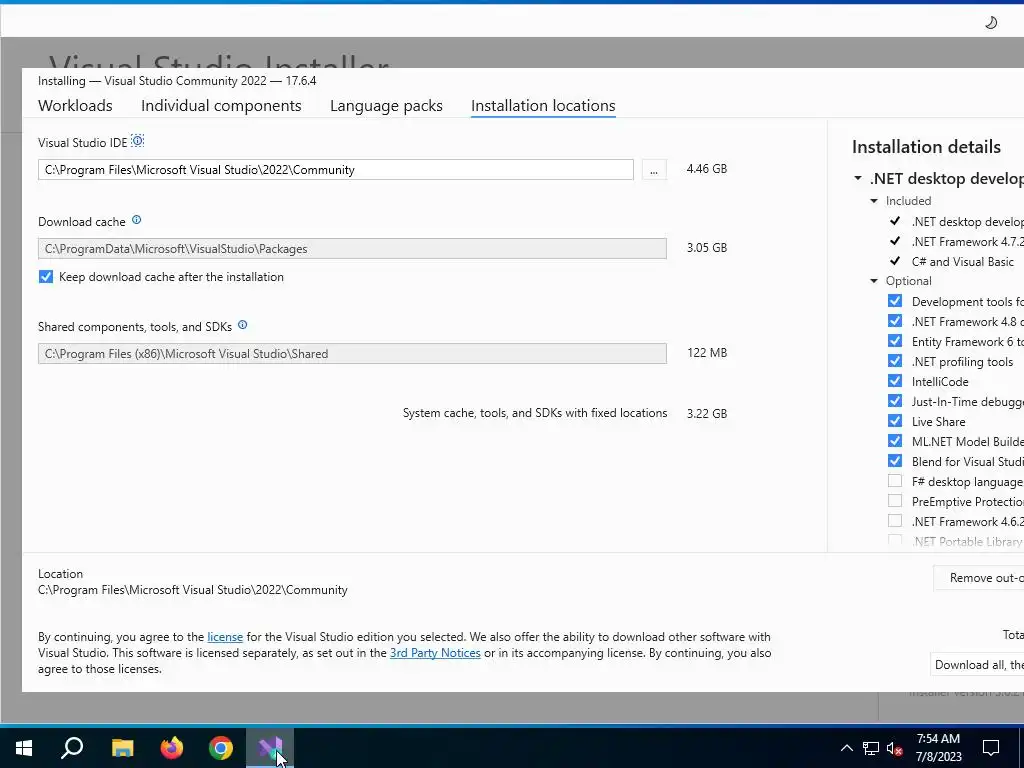Click the Visual Studio IDE path field
Screen dimensions: 1024x768
(x=336, y=170)
